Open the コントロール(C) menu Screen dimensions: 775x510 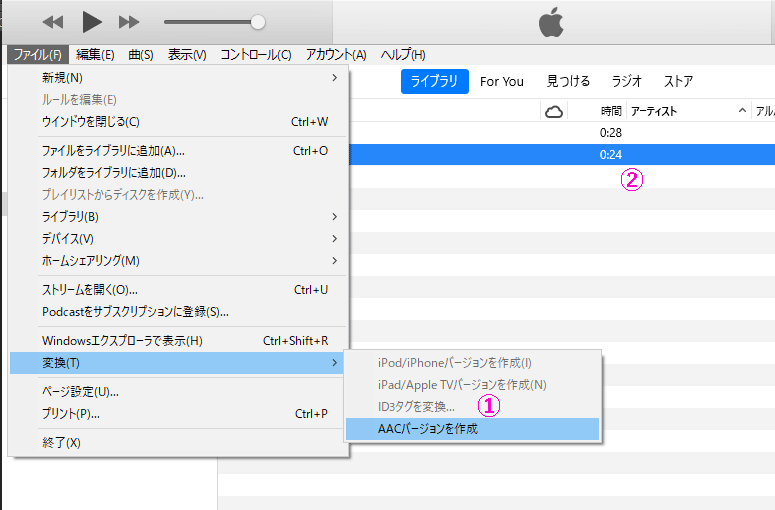point(256,54)
